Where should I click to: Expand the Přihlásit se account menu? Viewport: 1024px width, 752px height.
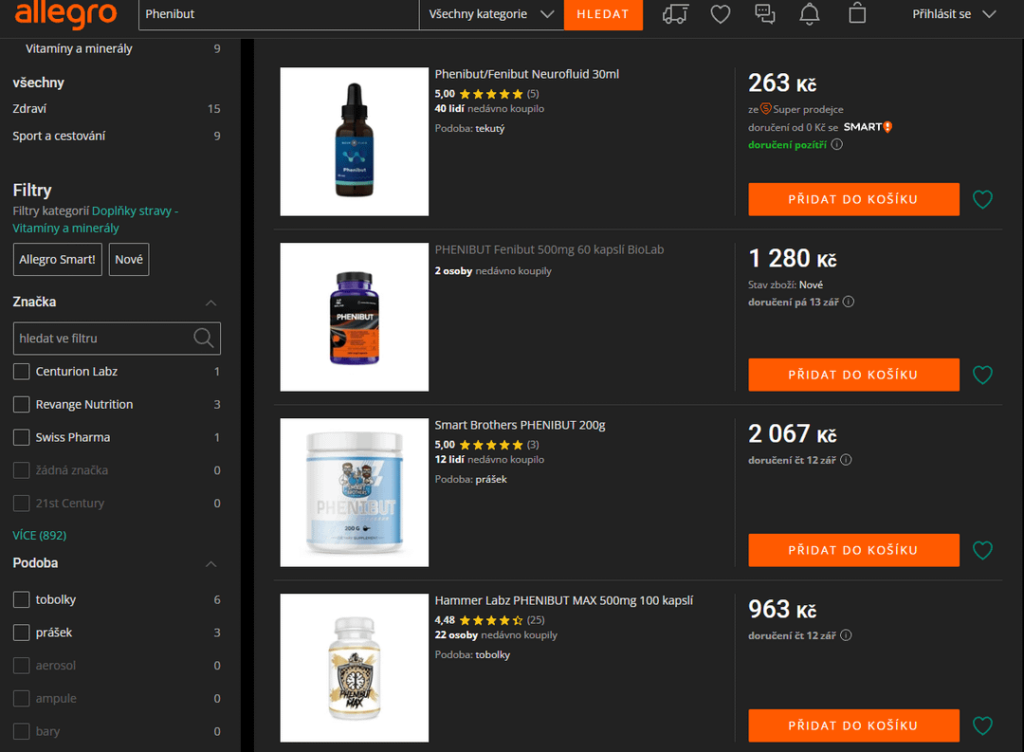953,14
